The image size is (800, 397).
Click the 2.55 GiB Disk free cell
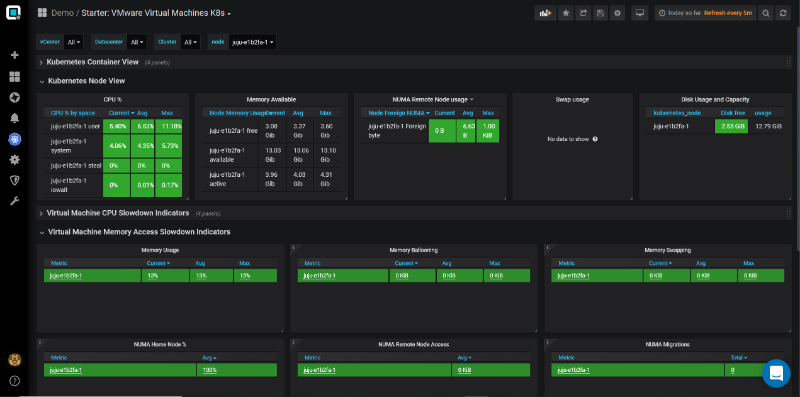(732, 126)
